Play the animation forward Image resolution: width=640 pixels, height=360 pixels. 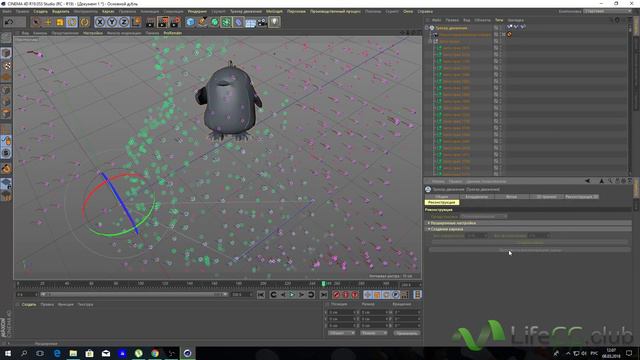(x=292, y=295)
